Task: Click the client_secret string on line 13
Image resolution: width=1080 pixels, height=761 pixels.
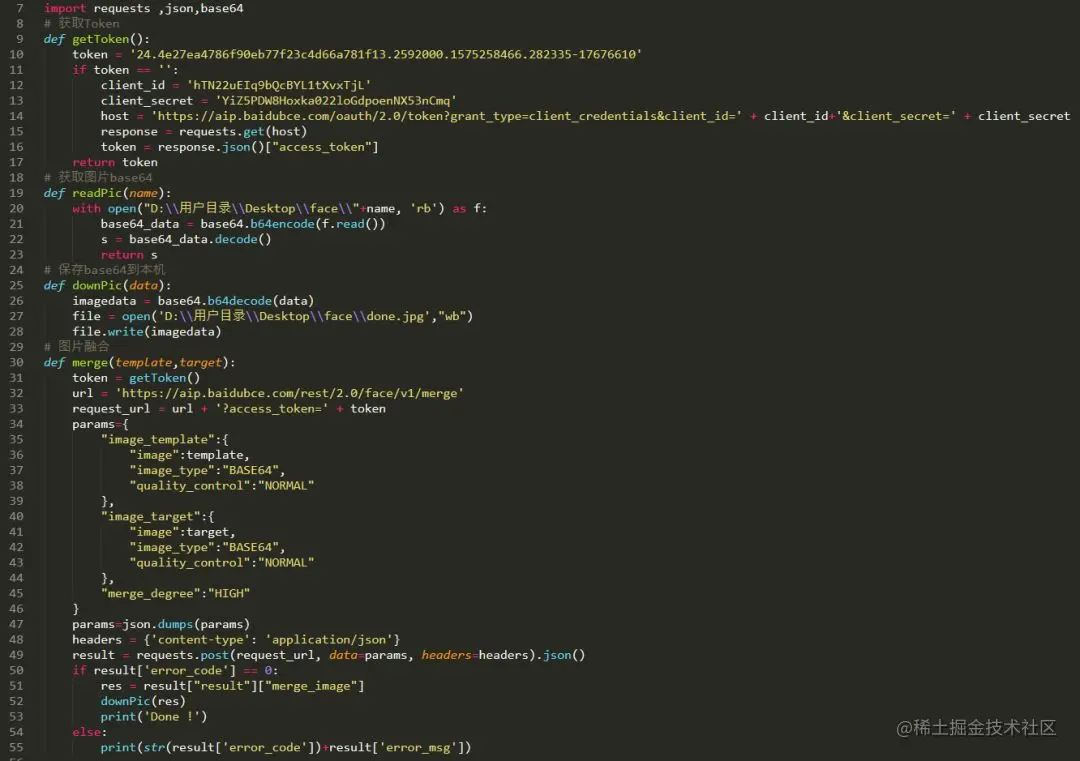Action: point(335,101)
